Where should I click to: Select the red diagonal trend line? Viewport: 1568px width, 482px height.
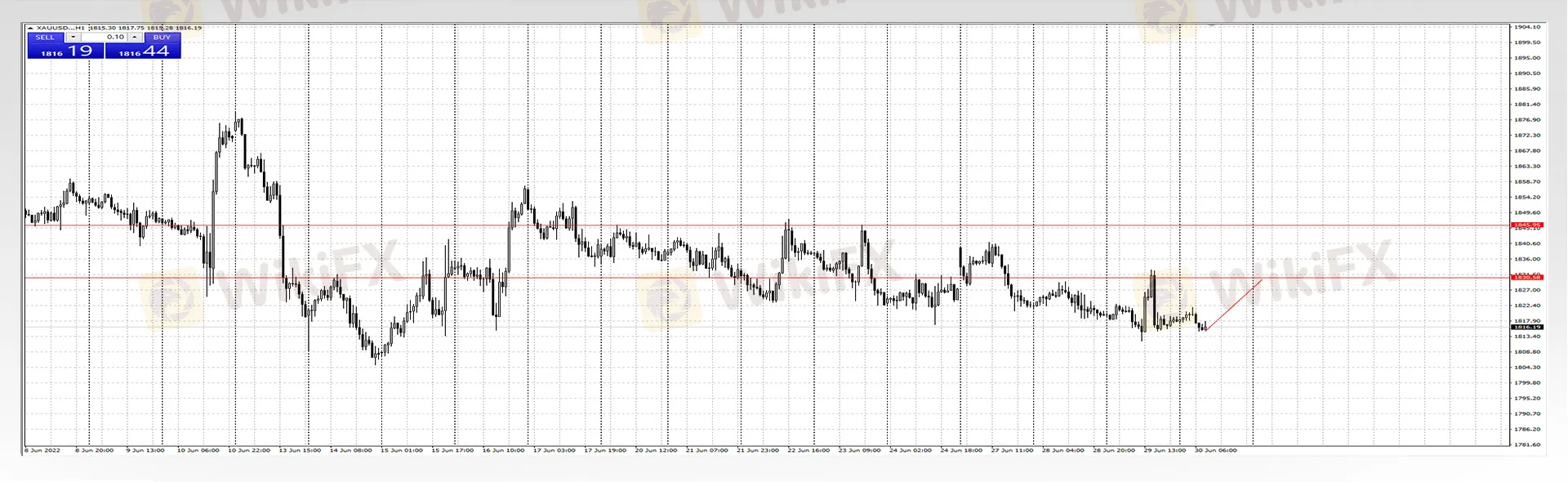(x=1233, y=305)
